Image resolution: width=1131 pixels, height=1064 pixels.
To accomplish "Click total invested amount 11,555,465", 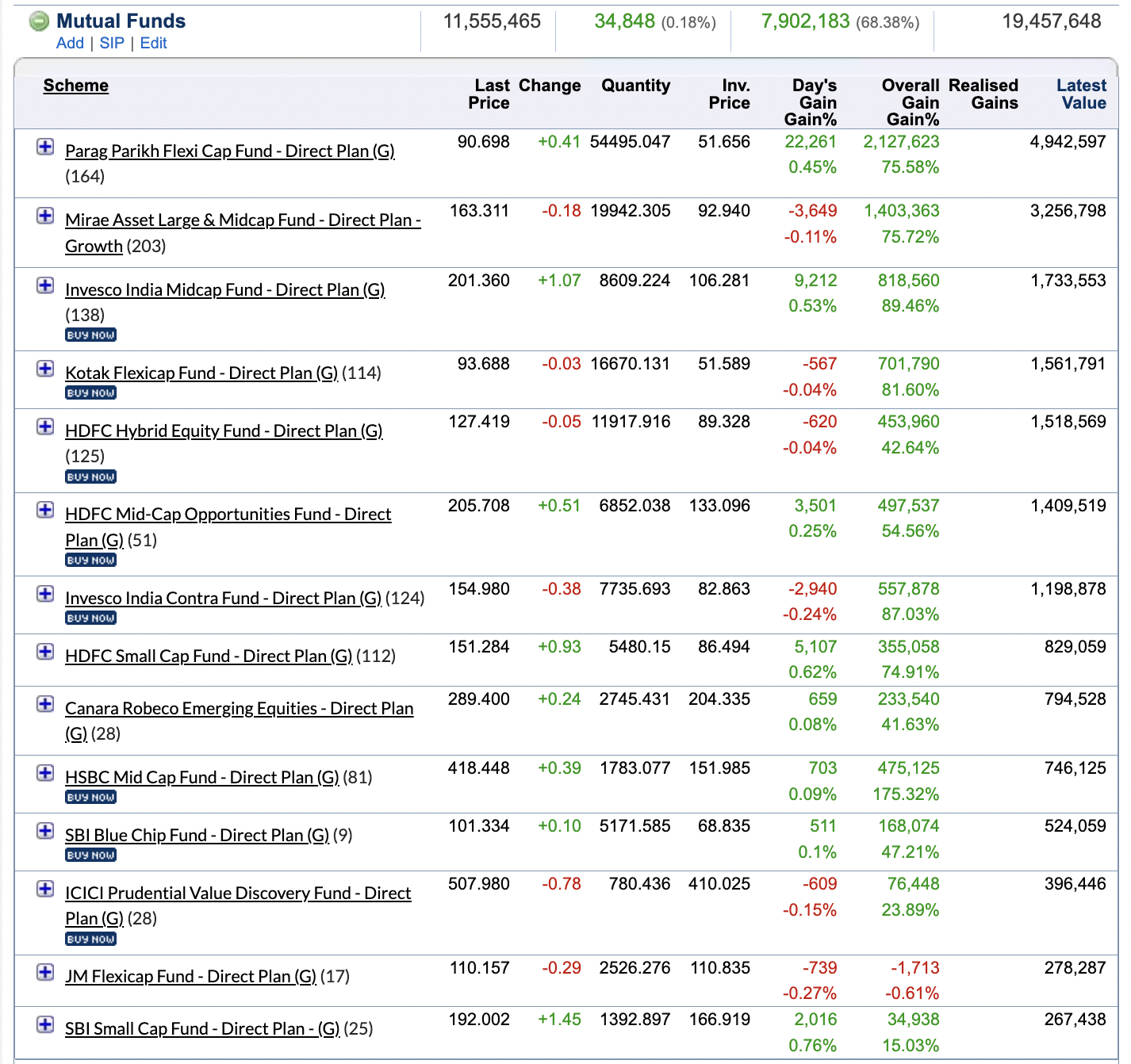I will point(493,21).
